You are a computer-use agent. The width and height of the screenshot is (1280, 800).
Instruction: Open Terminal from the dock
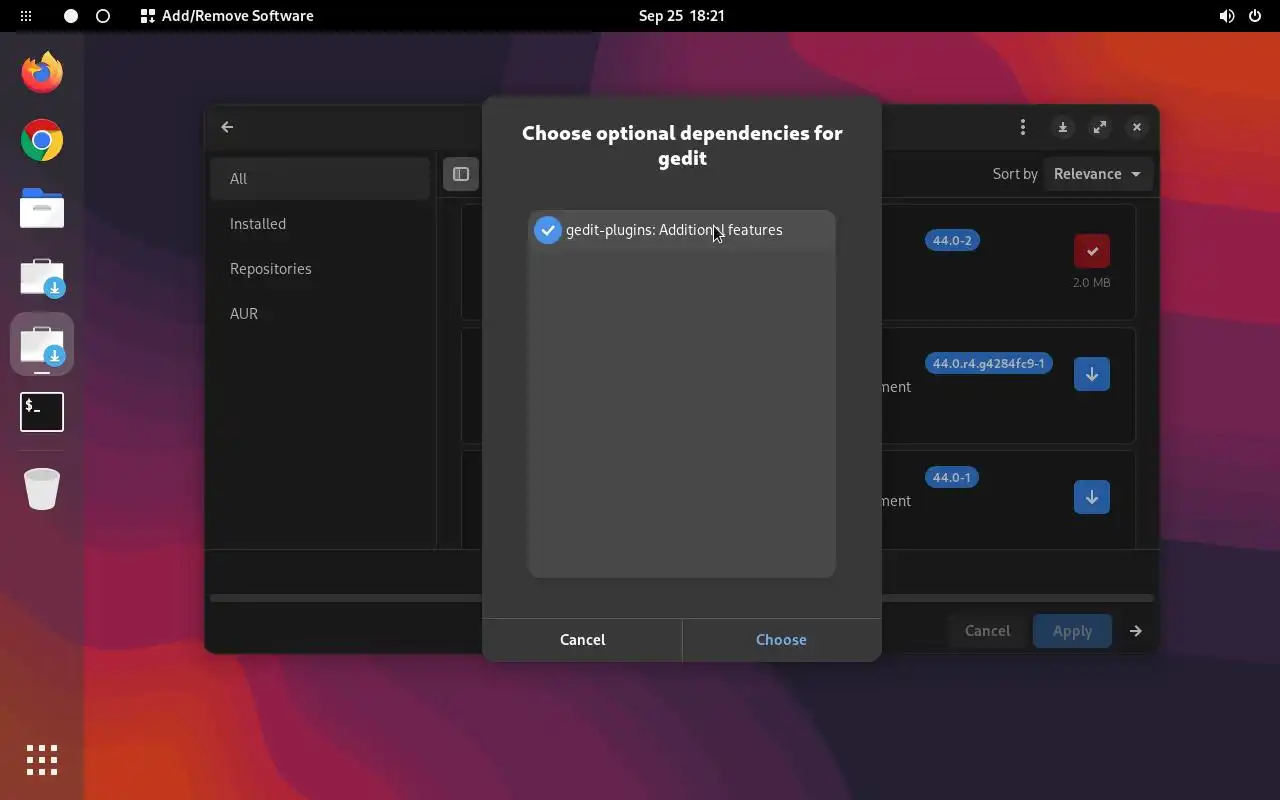(42, 412)
